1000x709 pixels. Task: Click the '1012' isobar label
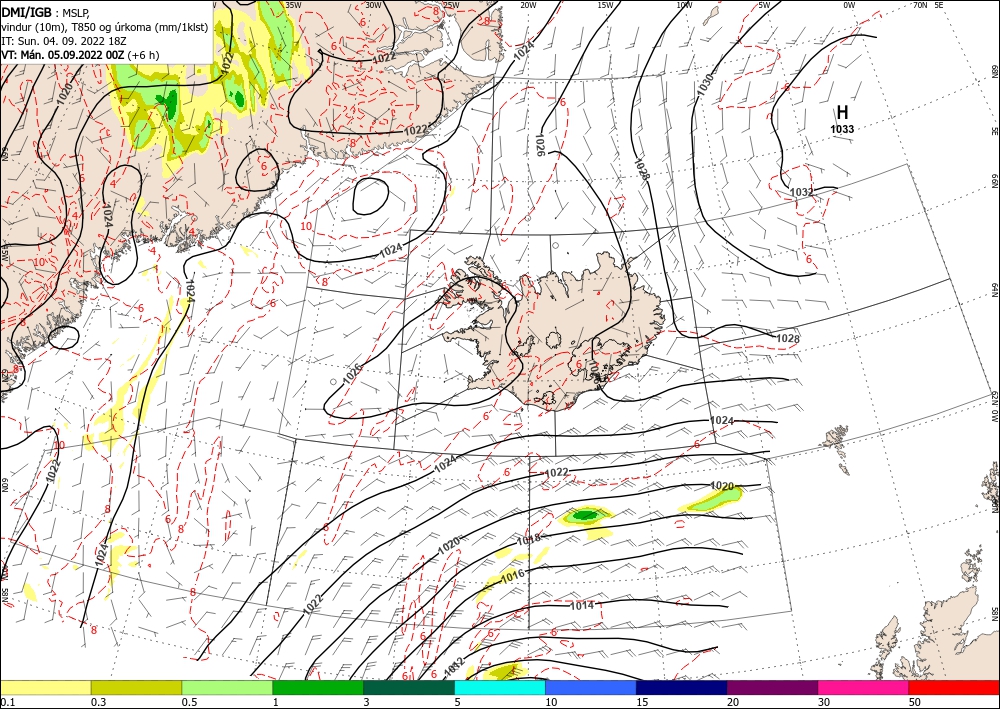point(453,666)
